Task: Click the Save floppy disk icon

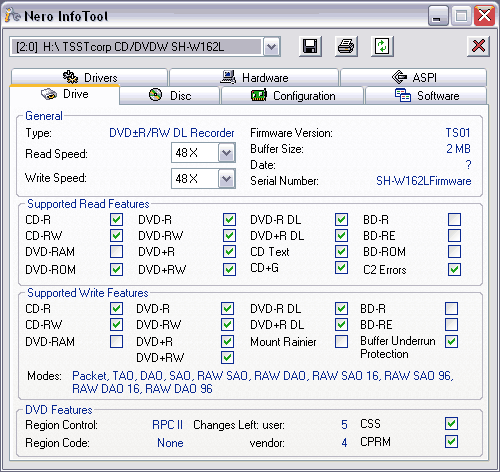Action: click(310, 46)
